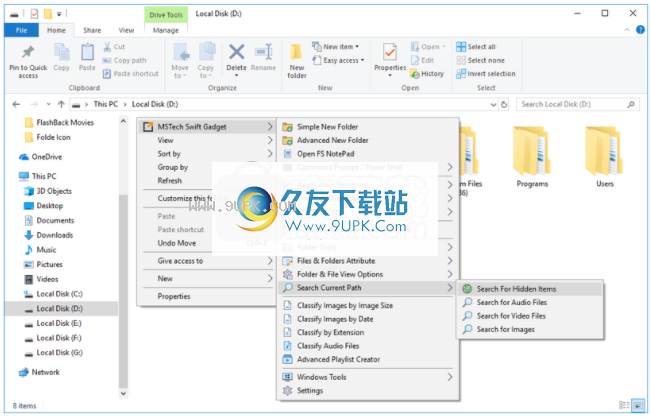Open the Sort by submenu

[x=207, y=154]
